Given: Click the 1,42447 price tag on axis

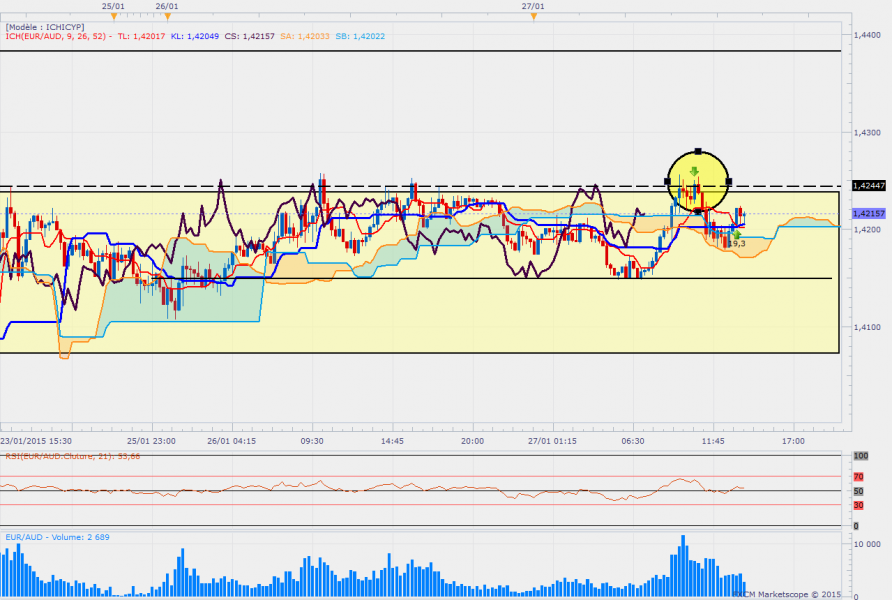Looking at the screenshot, I should [x=869, y=185].
